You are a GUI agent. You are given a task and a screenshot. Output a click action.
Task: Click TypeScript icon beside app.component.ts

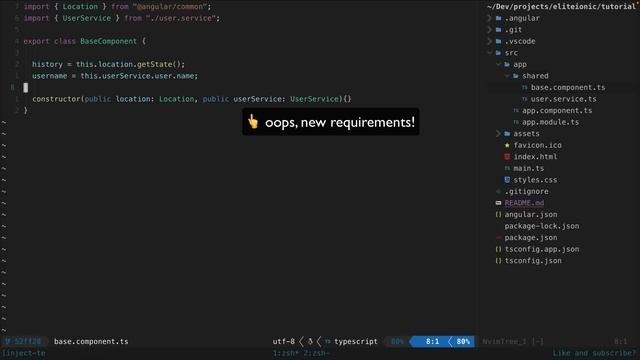pyautogui.click(x=516, y=110)
